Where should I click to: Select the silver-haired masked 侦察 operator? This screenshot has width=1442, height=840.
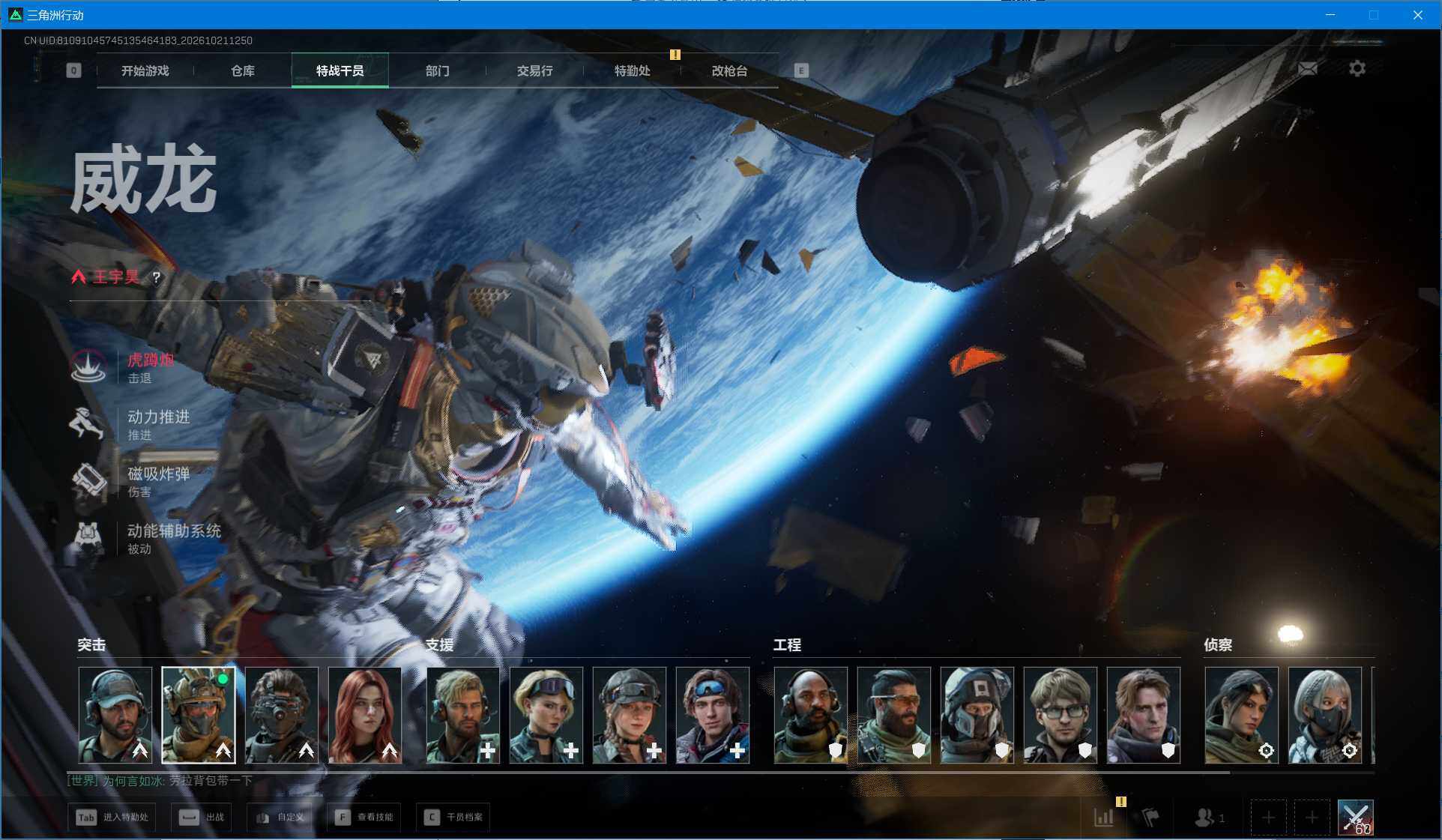click(1325, 716)
